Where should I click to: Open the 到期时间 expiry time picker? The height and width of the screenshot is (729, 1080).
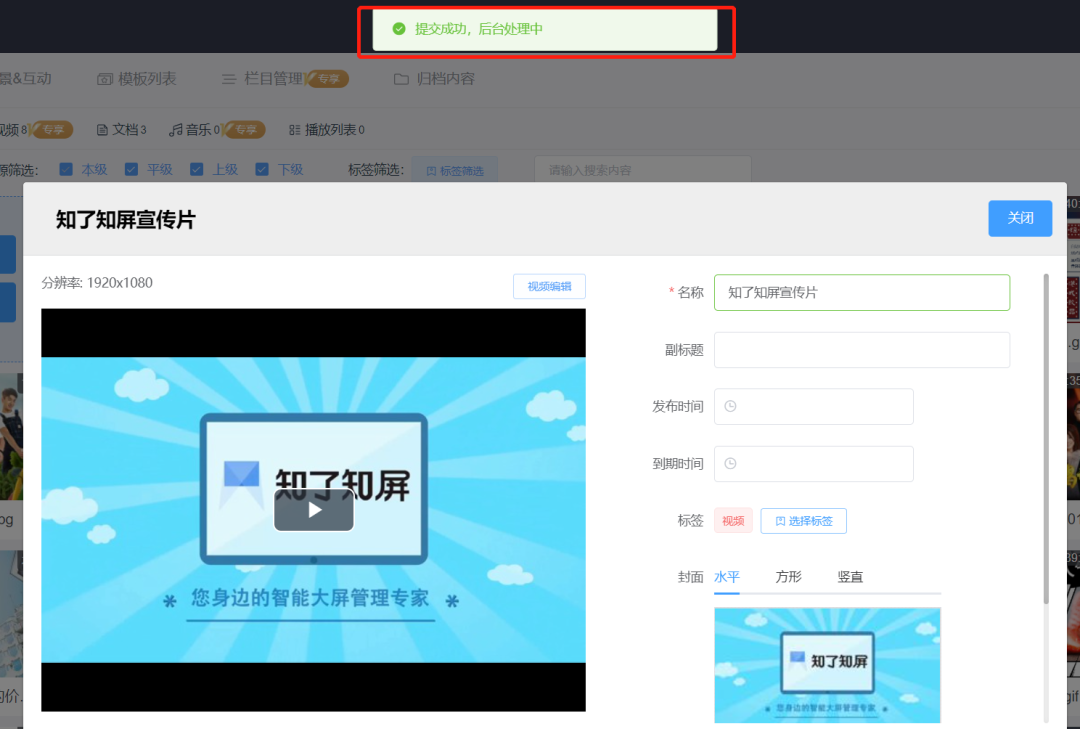[x=813, y=464]
